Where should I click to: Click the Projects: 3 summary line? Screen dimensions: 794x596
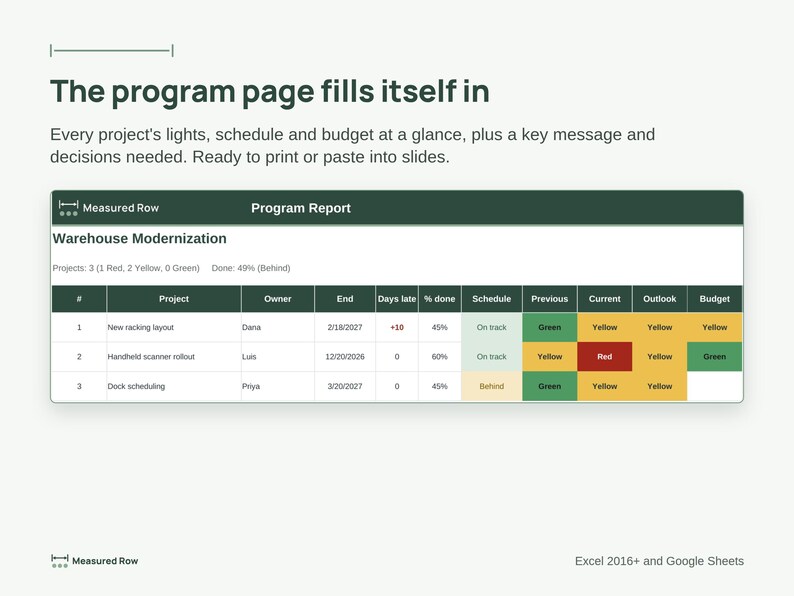(x=126, y=268)
